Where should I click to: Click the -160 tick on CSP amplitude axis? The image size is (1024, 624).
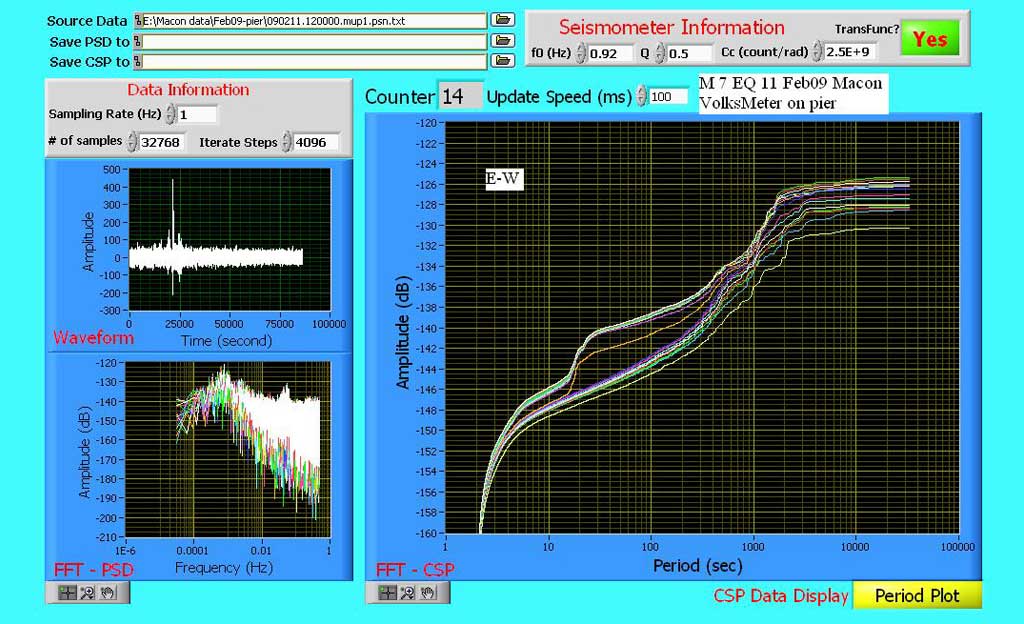tap(426, 533)
